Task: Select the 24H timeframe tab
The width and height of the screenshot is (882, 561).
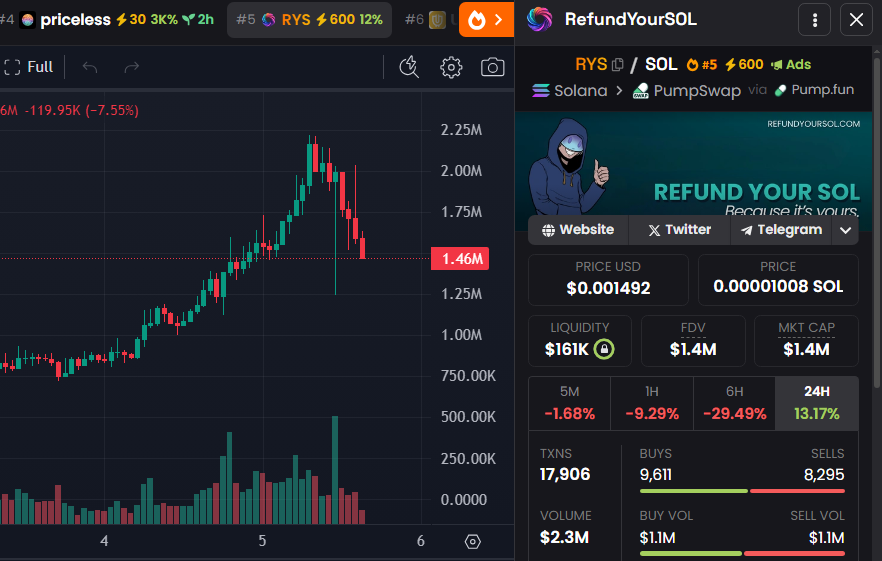Action: pos(817,403)
